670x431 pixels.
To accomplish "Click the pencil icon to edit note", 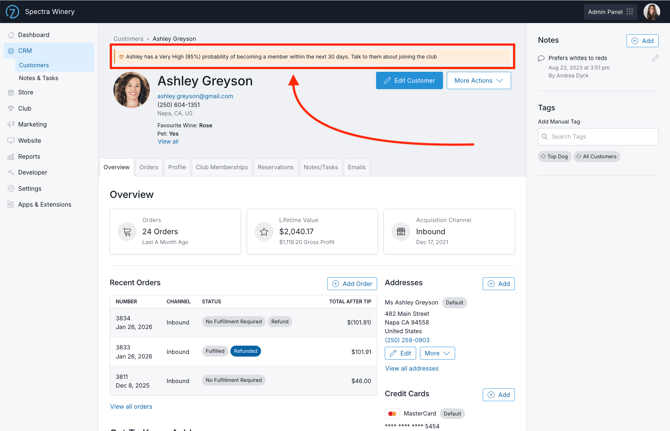I will pos(655,59).
